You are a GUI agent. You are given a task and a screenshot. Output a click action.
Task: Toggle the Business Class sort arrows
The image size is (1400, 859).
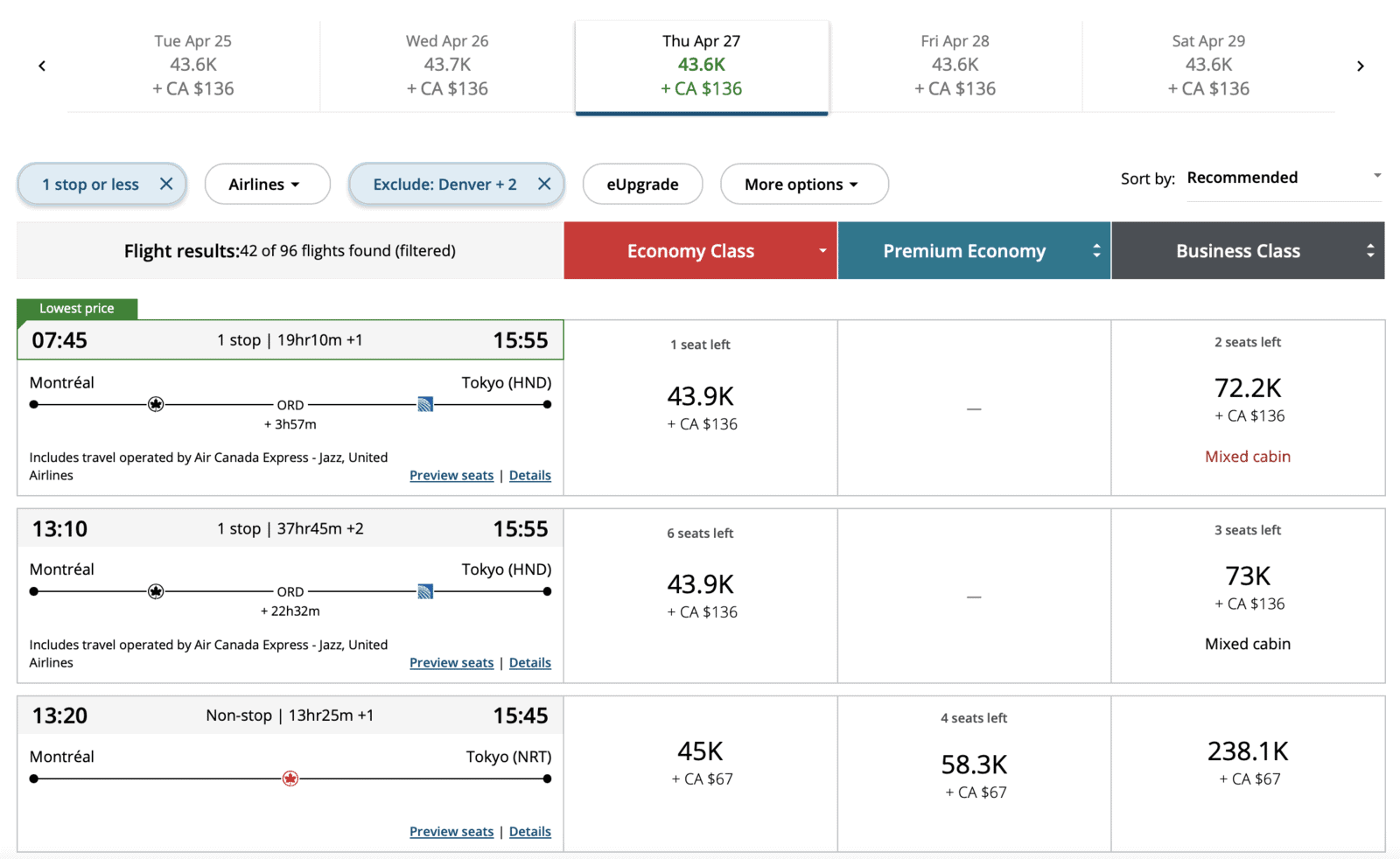pos(1370,250)
